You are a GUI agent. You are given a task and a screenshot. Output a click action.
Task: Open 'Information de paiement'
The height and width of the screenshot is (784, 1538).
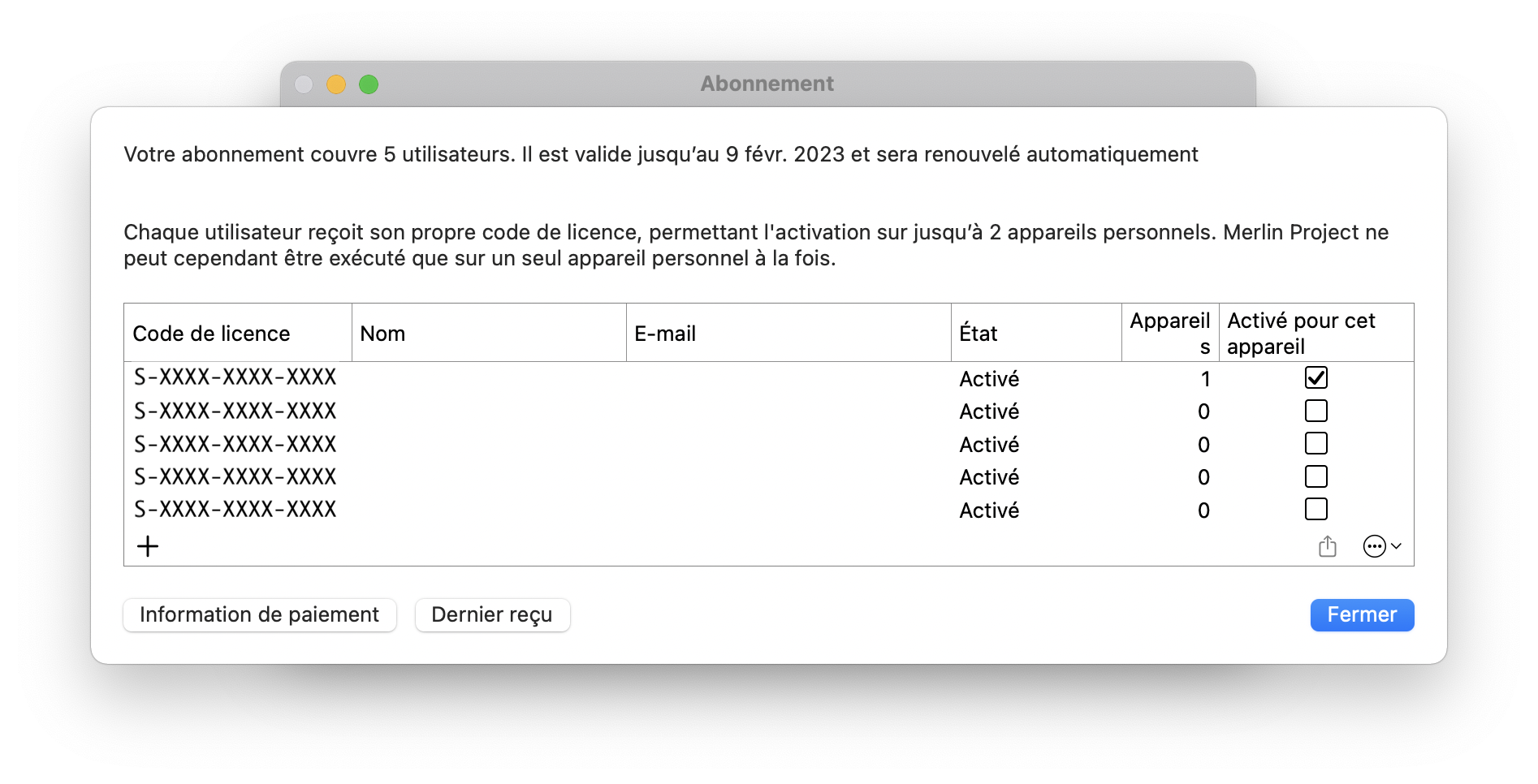[x=259, y=614]
